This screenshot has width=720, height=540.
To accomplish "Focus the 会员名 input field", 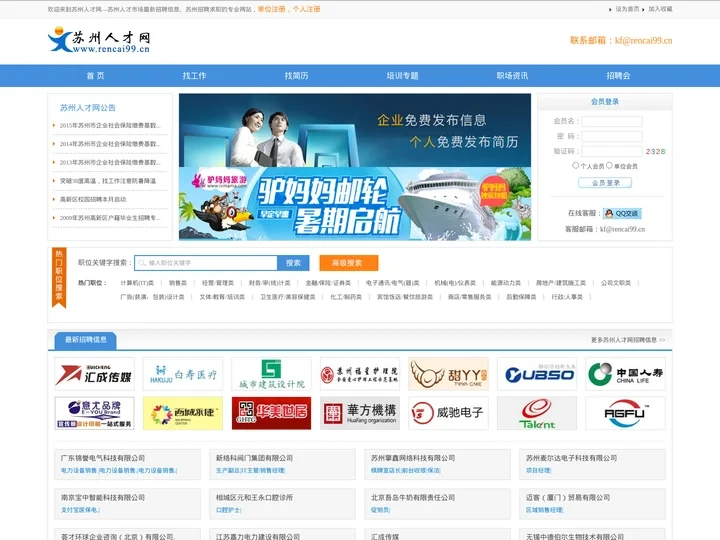I will (612, 121).
